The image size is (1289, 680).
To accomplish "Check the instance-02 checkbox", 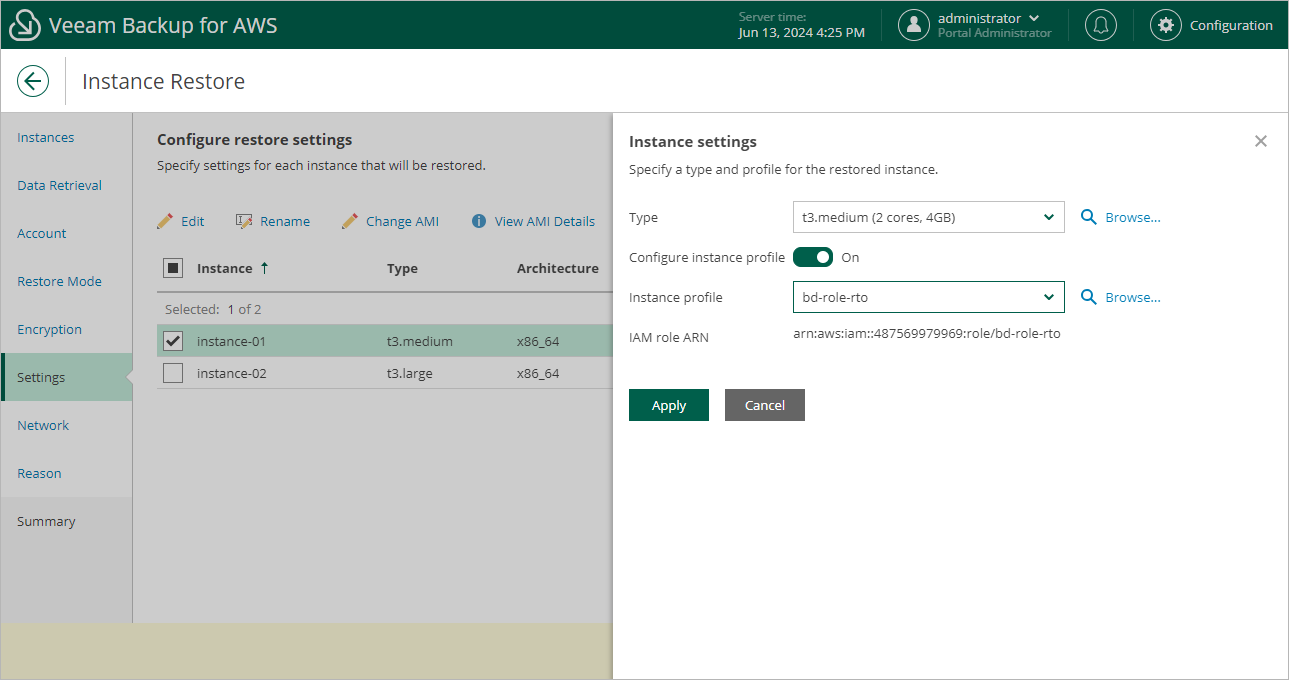I will tap(173, 373).
